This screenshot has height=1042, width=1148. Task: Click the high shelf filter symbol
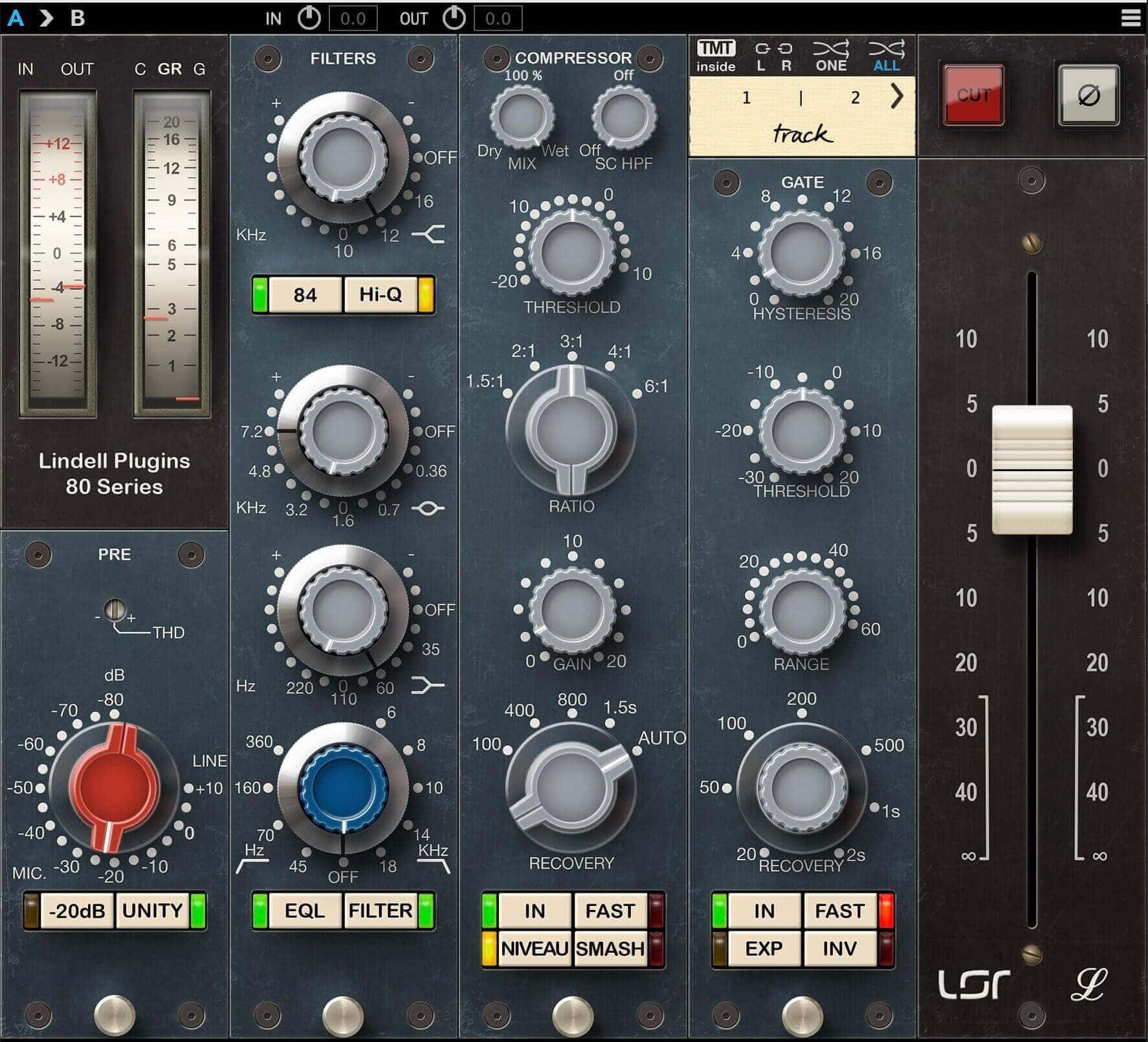tap(428, 234)
